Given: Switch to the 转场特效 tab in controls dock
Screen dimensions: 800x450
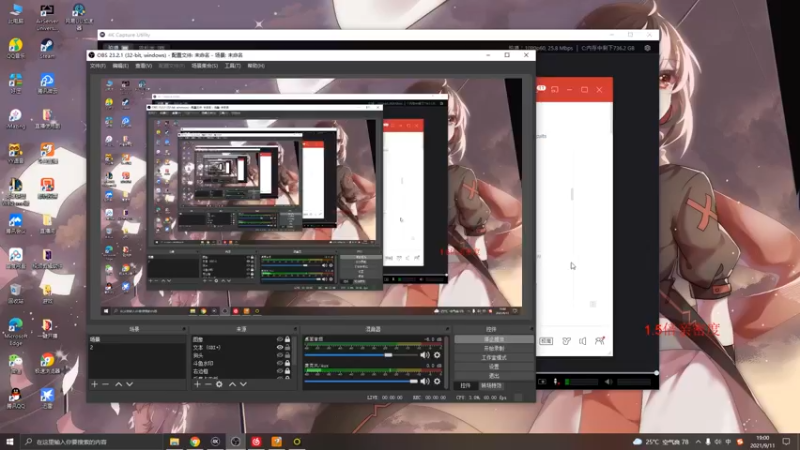Looking at the screenshot, I should coord(491,386).
